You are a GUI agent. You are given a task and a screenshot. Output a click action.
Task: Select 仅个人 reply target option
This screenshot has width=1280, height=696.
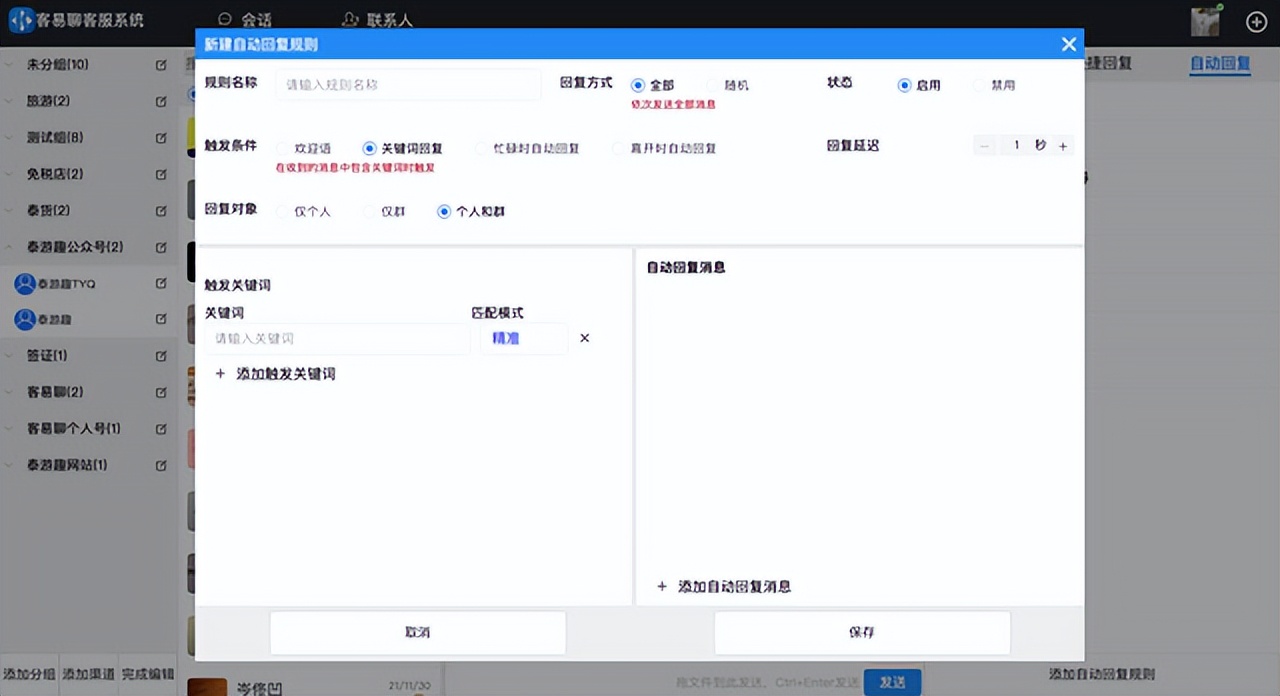283,212
